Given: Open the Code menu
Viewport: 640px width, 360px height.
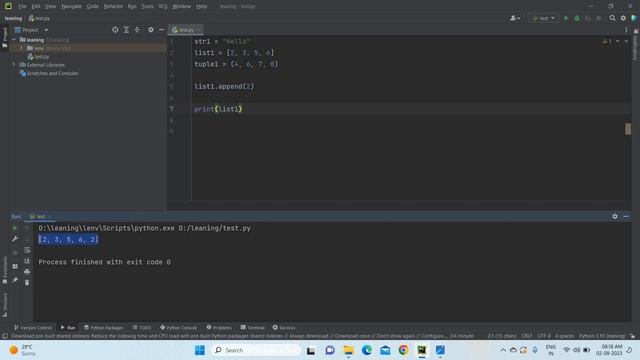Looking at the screenshot, I should pyautogui.click(x=93, y=7).
